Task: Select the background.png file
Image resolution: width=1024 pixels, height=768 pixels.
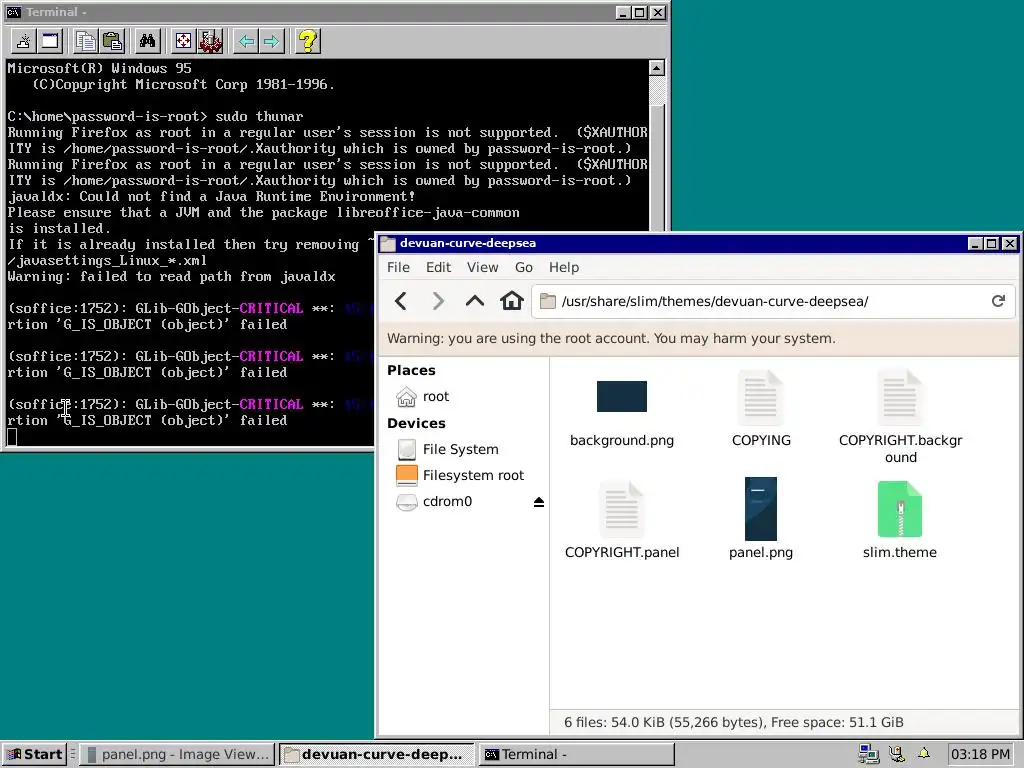Action: pyautogui.click(x=622, y=411)
